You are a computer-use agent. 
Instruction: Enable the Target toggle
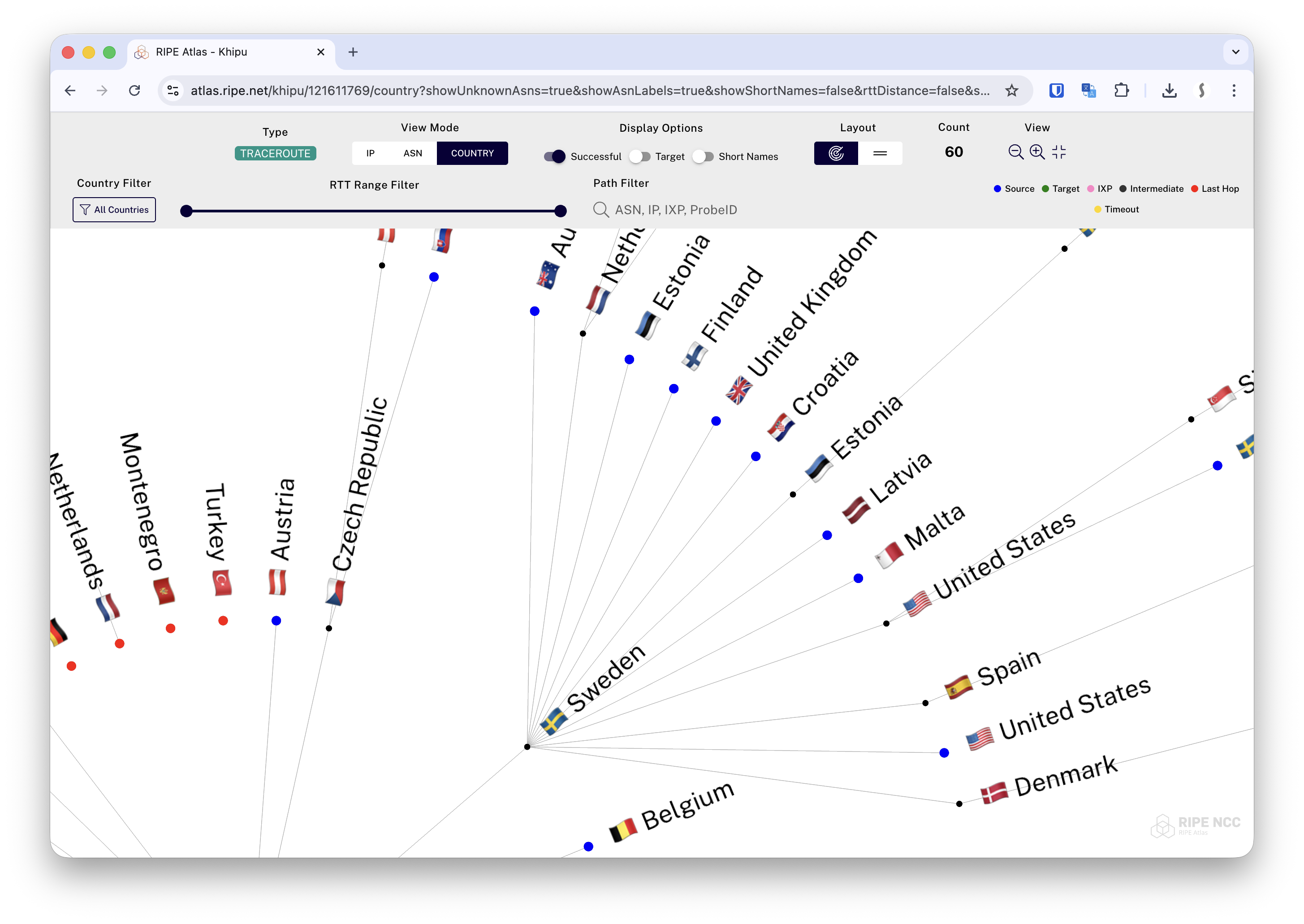(640, 156)
